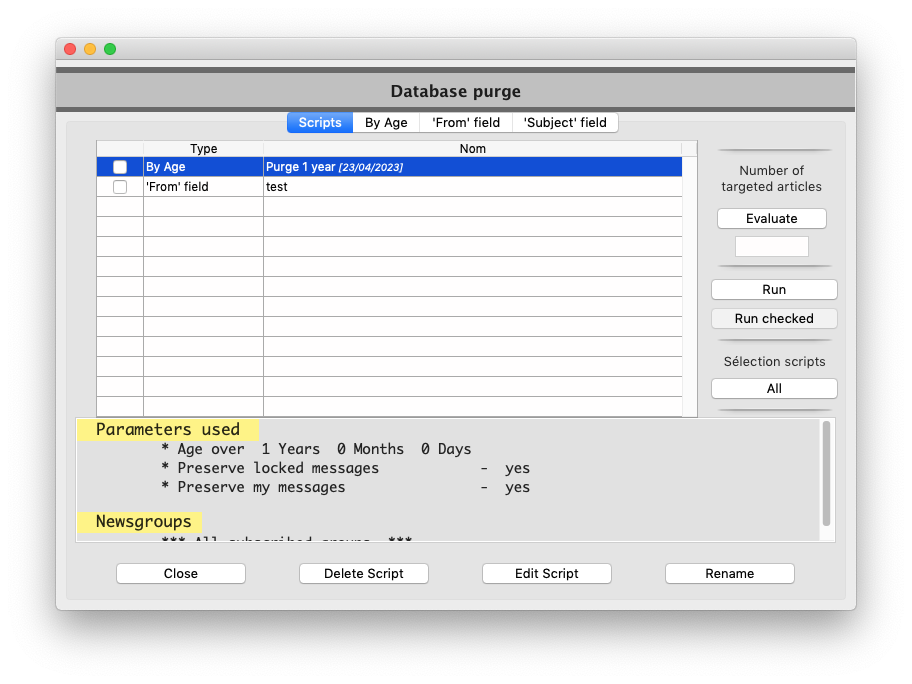Open the 'Subject' field tab
Image resolution: width=912 pixels, height=684 pixels.
[x=565, y=123]
